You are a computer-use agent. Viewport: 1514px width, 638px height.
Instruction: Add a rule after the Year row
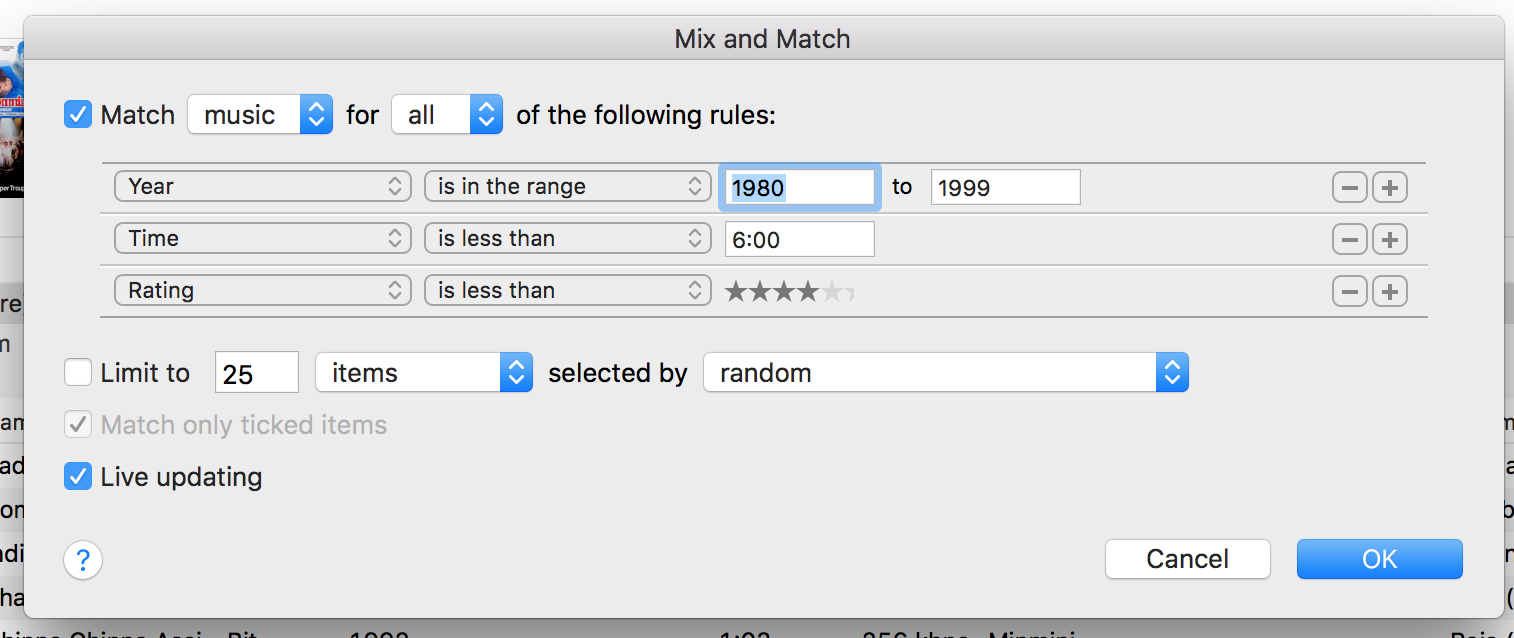[x=1390, y=187]
